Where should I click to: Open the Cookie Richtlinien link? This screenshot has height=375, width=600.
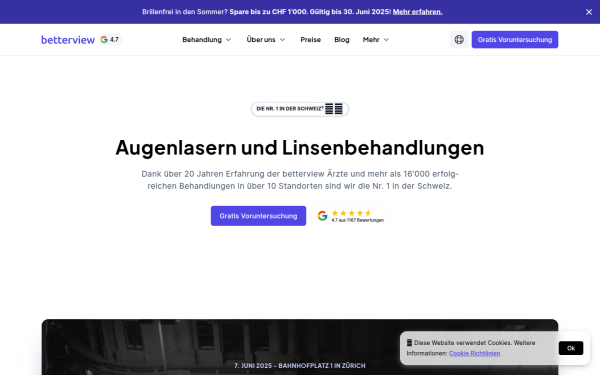point(474,353)
